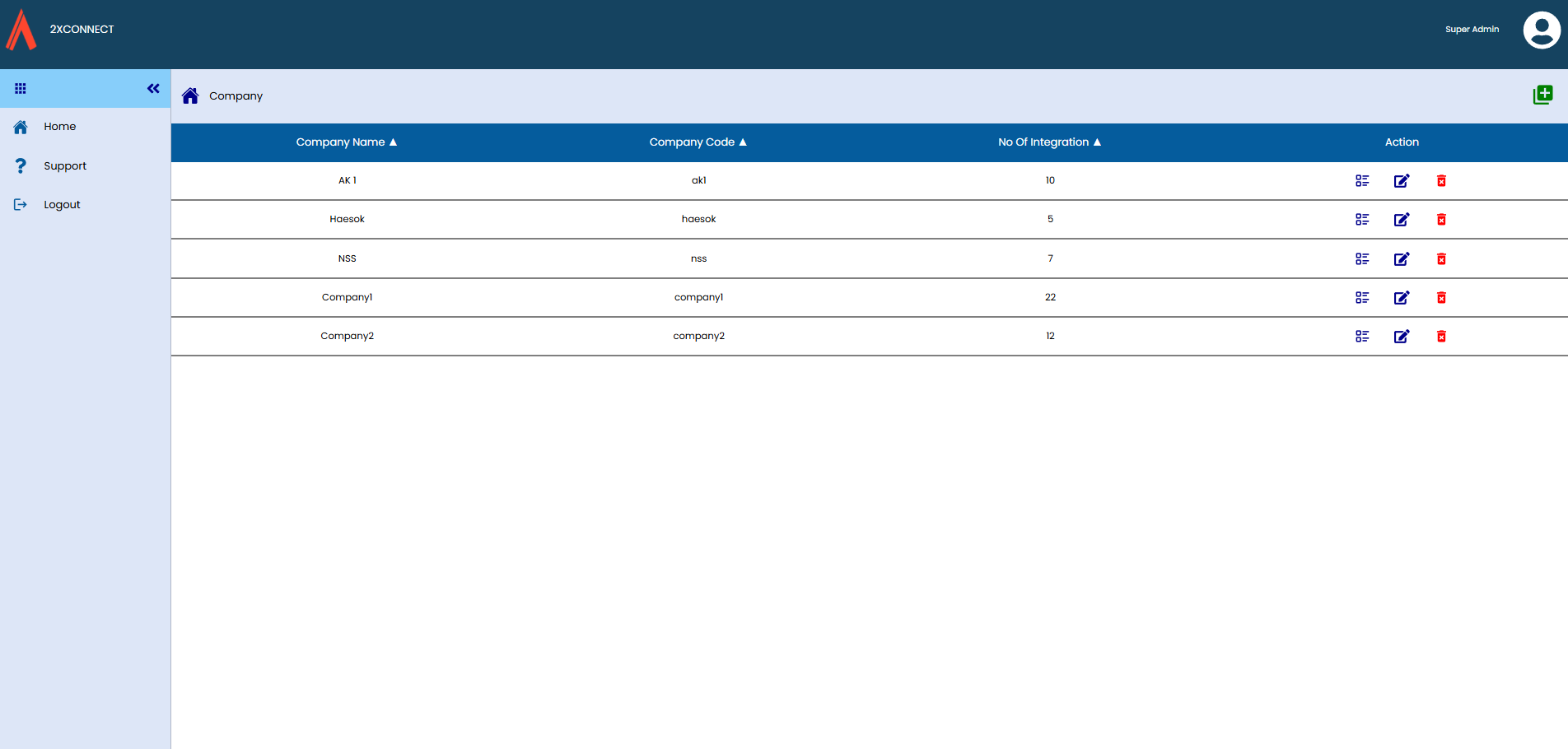Delete the AK 1 company
The height and width of the screenshot is (749, 1568).
click(1441, 181)
